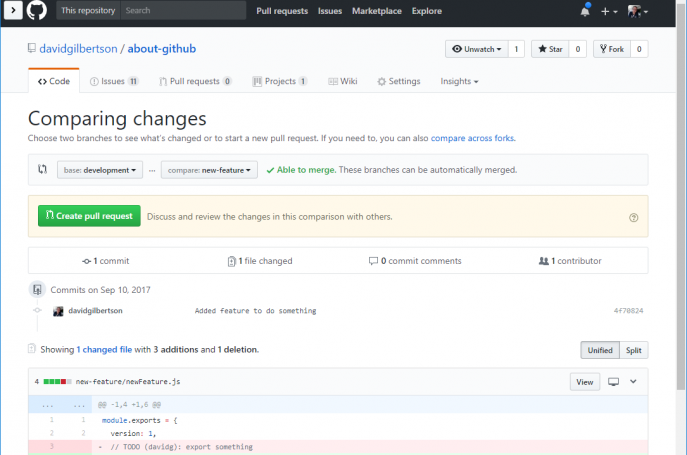Click the repository book icon
The height and width of the screenshot is (455, 687).
[32, 48]
